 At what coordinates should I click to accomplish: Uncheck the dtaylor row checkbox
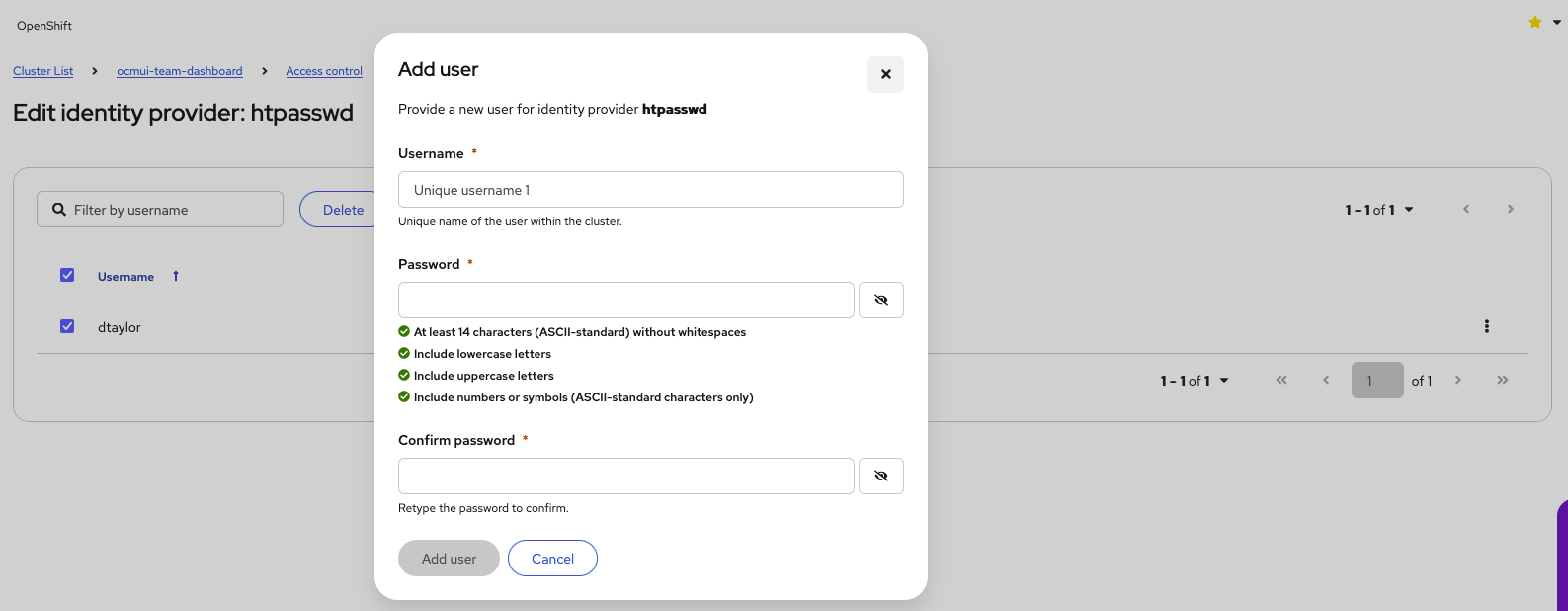coord(67,327)
